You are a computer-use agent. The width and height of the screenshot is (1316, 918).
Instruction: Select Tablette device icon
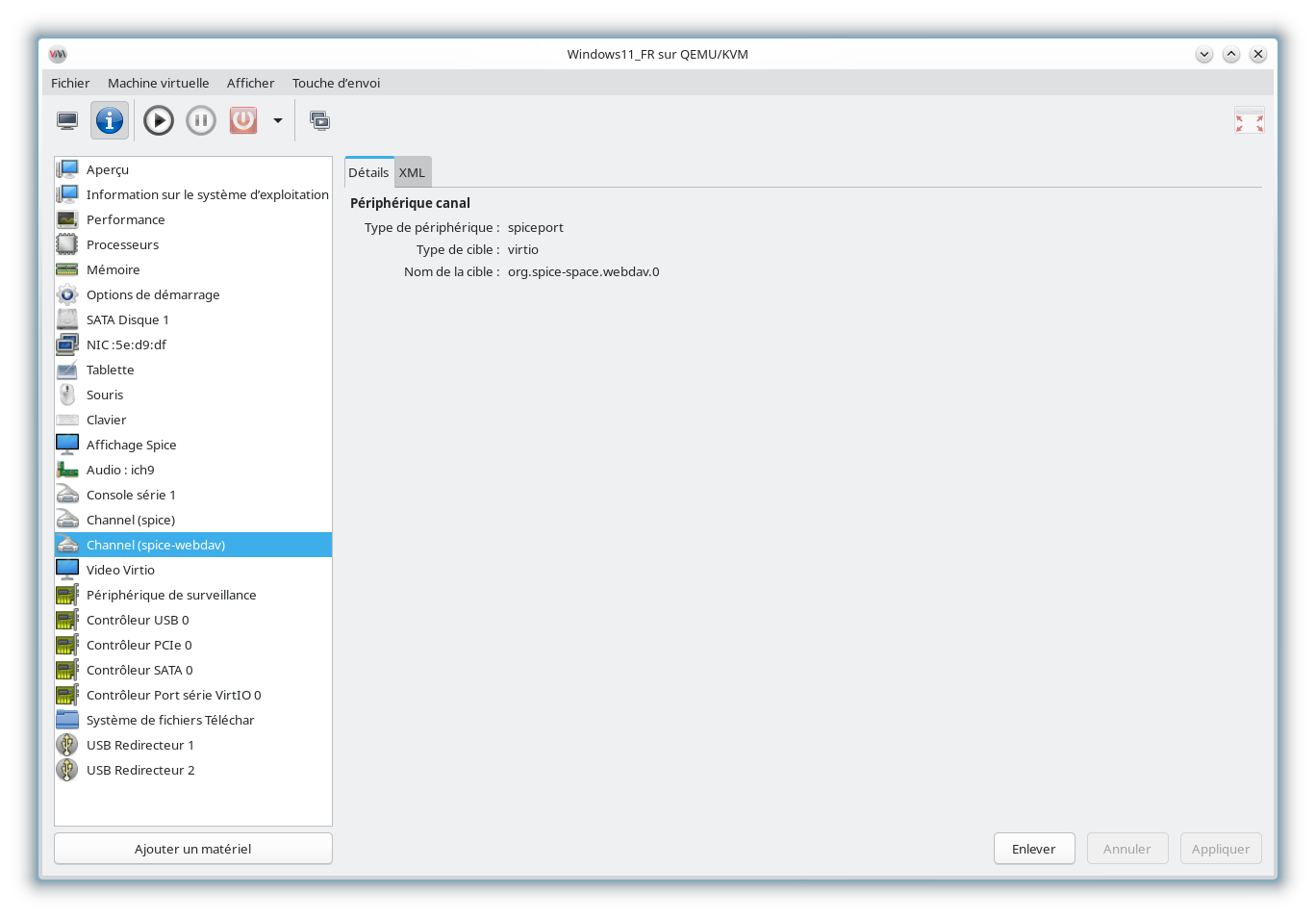click(67, 370)
